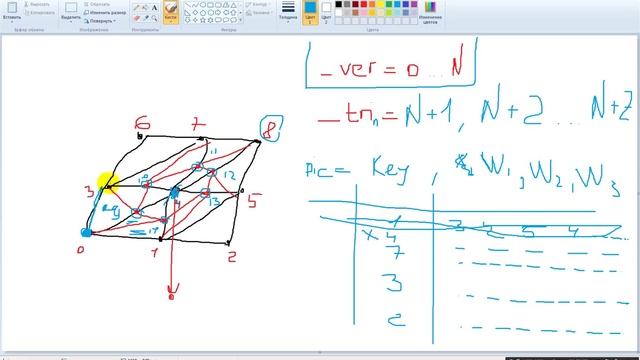
Task: Choose the Oval shape
Action: tap(203, 5)
